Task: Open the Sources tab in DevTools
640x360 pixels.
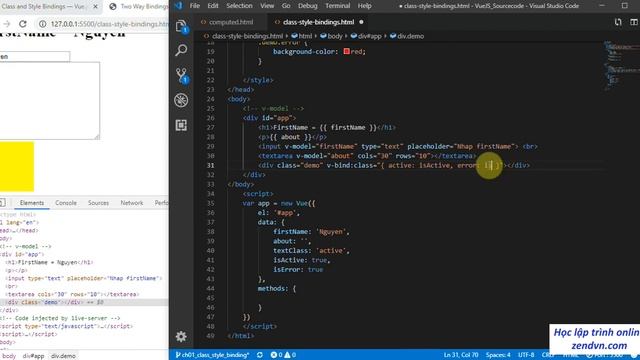Action: point(98,203)
